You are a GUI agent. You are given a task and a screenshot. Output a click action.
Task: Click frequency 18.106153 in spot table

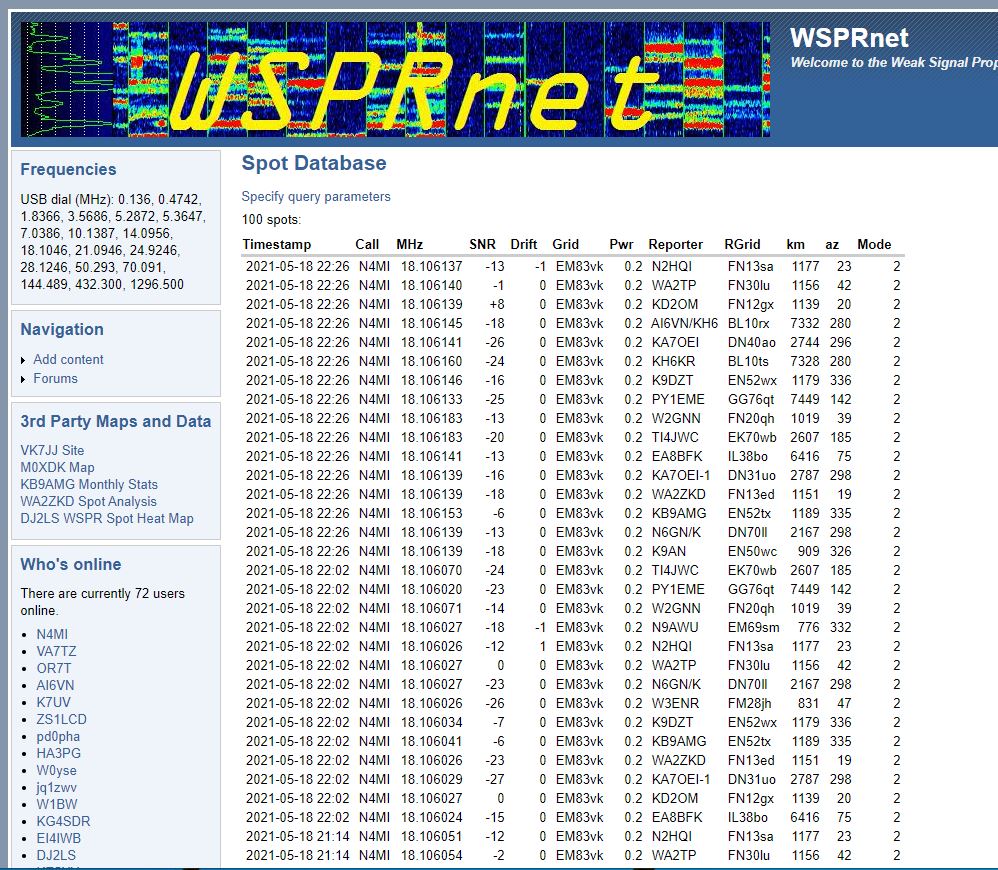[432, 514]
